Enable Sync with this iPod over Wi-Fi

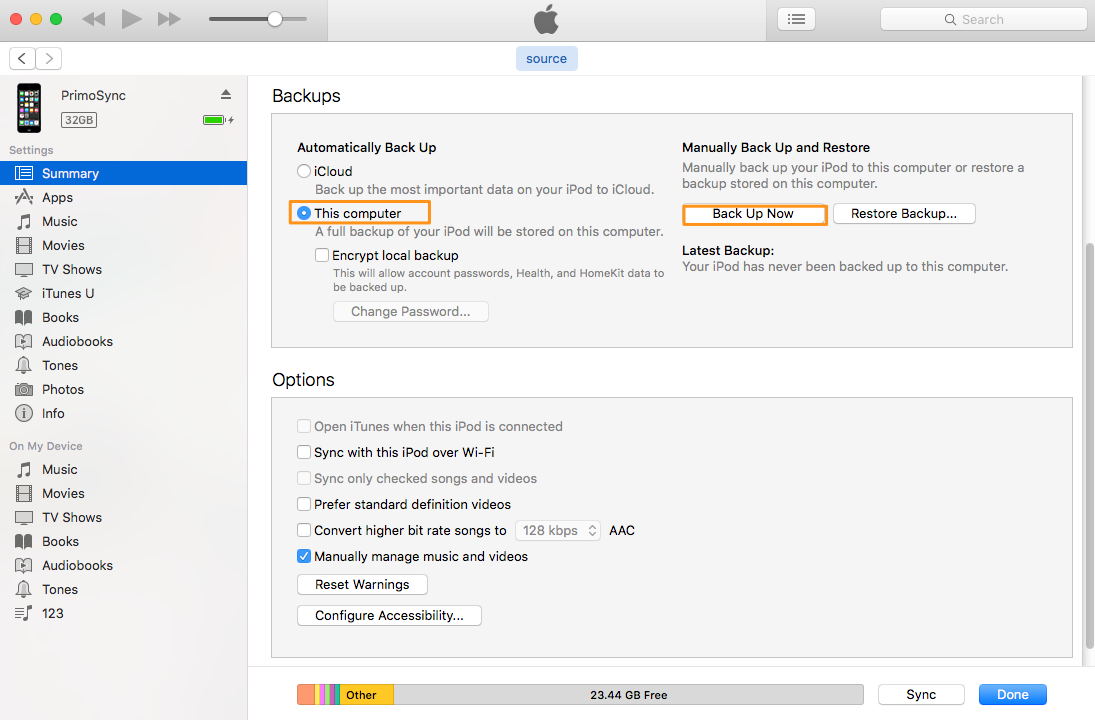(x=304, y=452)
